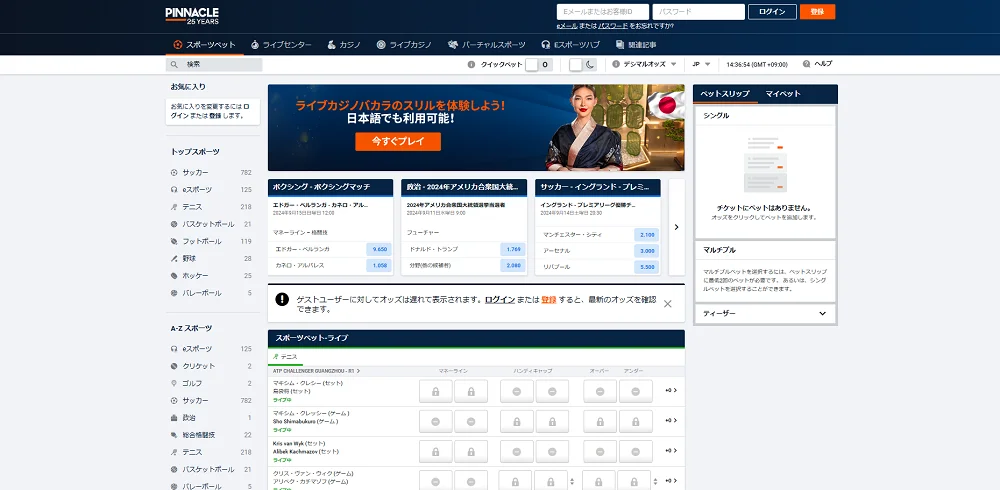Select テニス in A-Z sports list
The width and height of the screenshot is (1000, 490).
point(211,452)
